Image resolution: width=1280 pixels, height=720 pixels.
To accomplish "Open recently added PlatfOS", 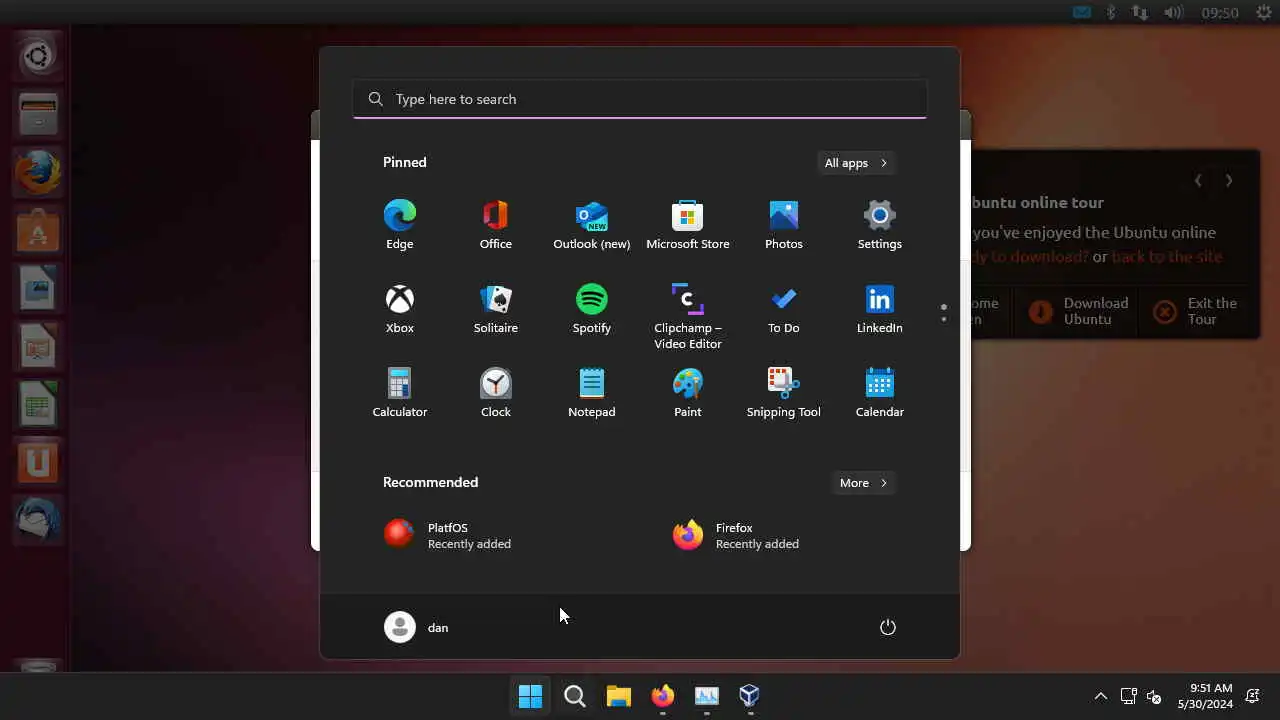I will point(448,535).
